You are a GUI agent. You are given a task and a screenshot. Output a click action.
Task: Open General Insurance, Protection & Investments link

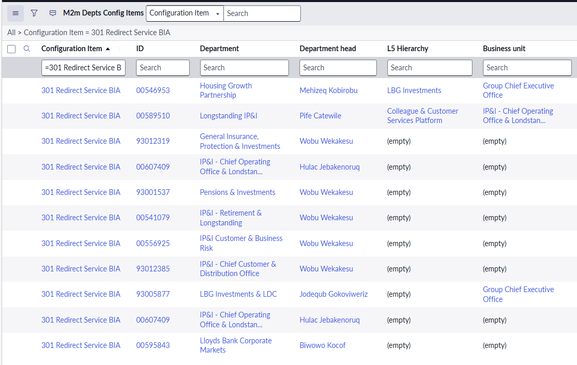point(240,141)
